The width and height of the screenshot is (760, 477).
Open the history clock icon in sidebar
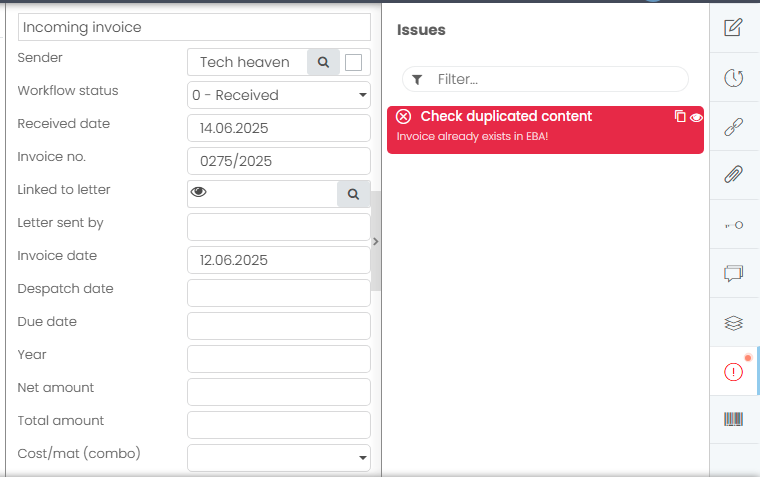click(733, 77)
